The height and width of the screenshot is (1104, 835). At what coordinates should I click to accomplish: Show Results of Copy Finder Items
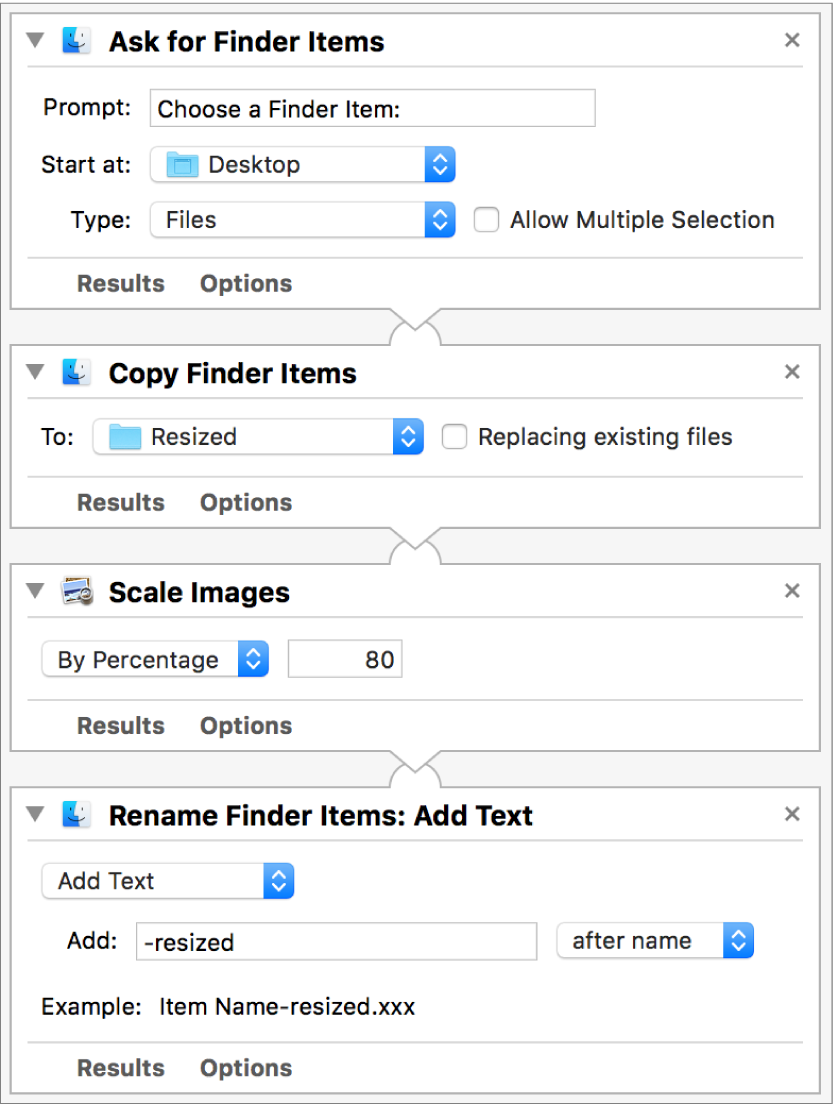pyautogui.click(x=121, y=503)
